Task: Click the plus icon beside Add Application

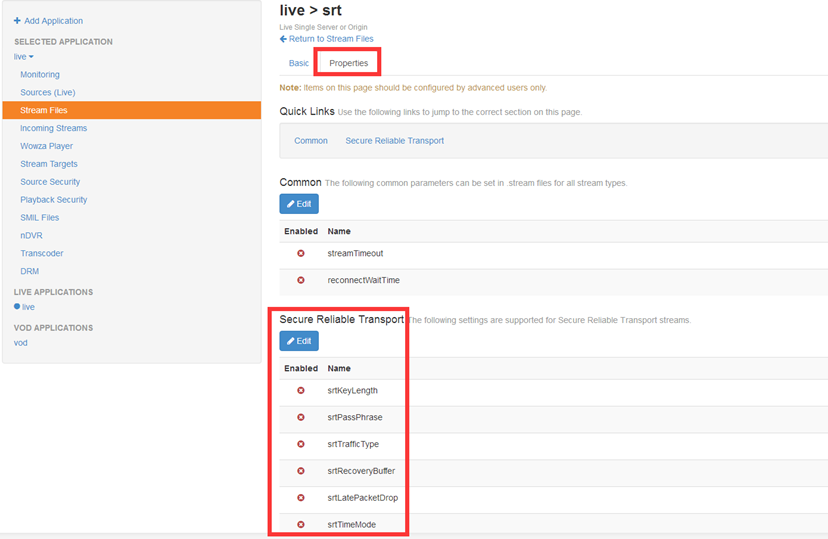Action: point(17,21)
